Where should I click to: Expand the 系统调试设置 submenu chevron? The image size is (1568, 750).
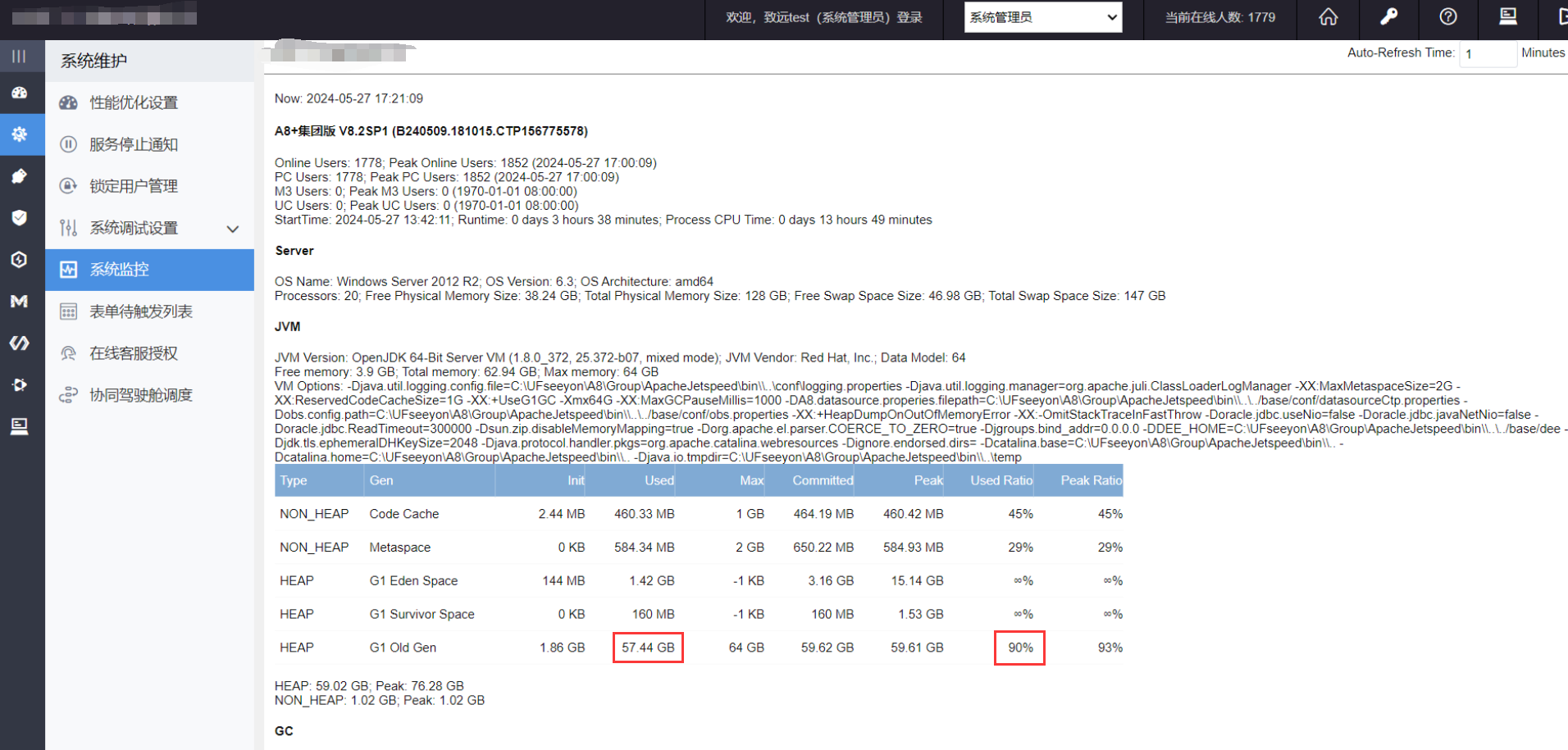coord(233,229)
